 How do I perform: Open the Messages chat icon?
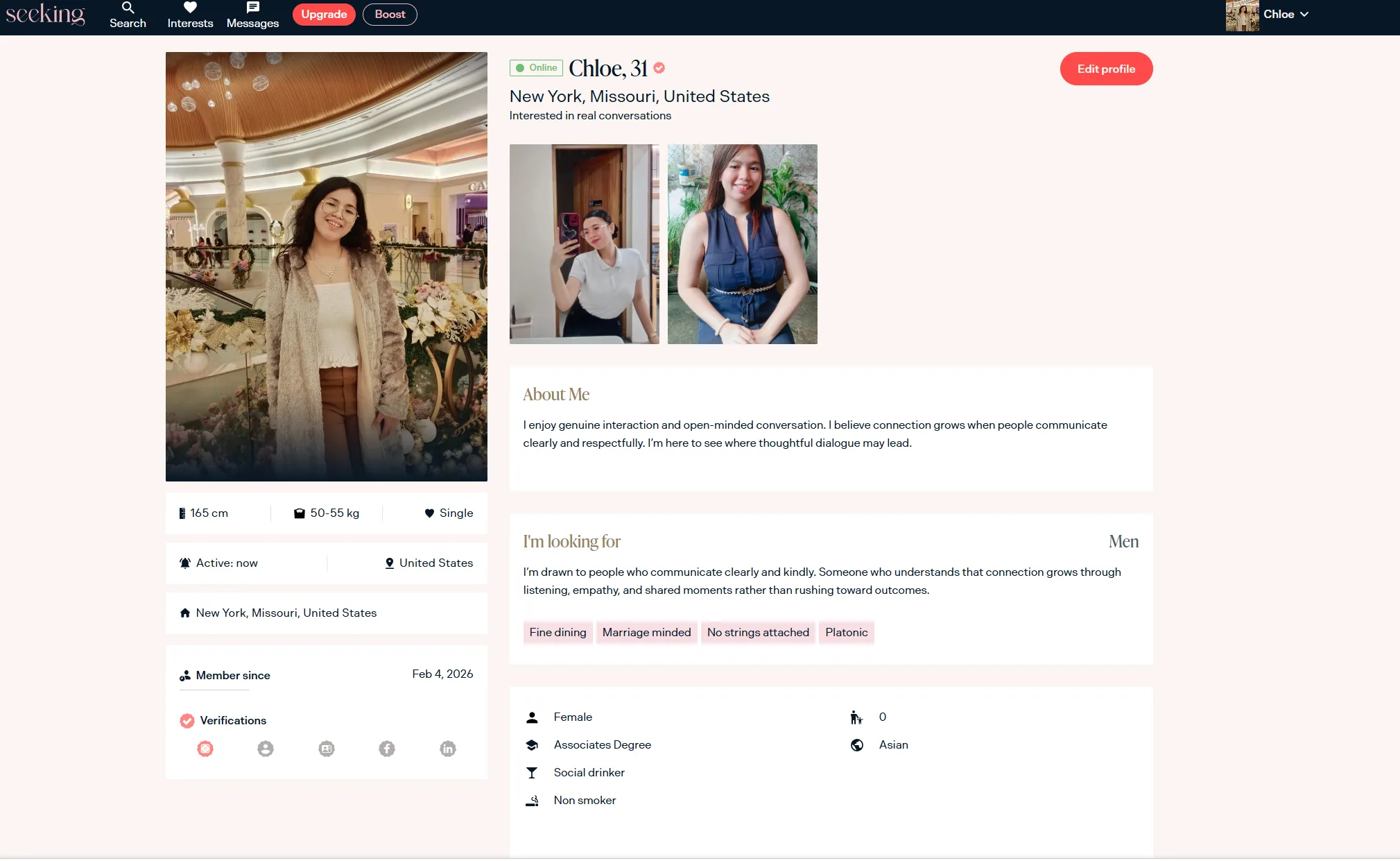point(252,8)
